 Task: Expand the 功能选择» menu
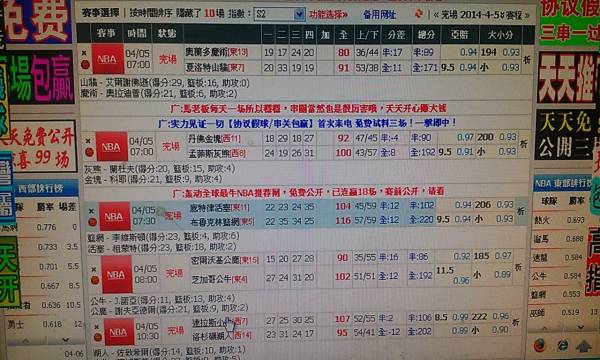click(328, 15)
